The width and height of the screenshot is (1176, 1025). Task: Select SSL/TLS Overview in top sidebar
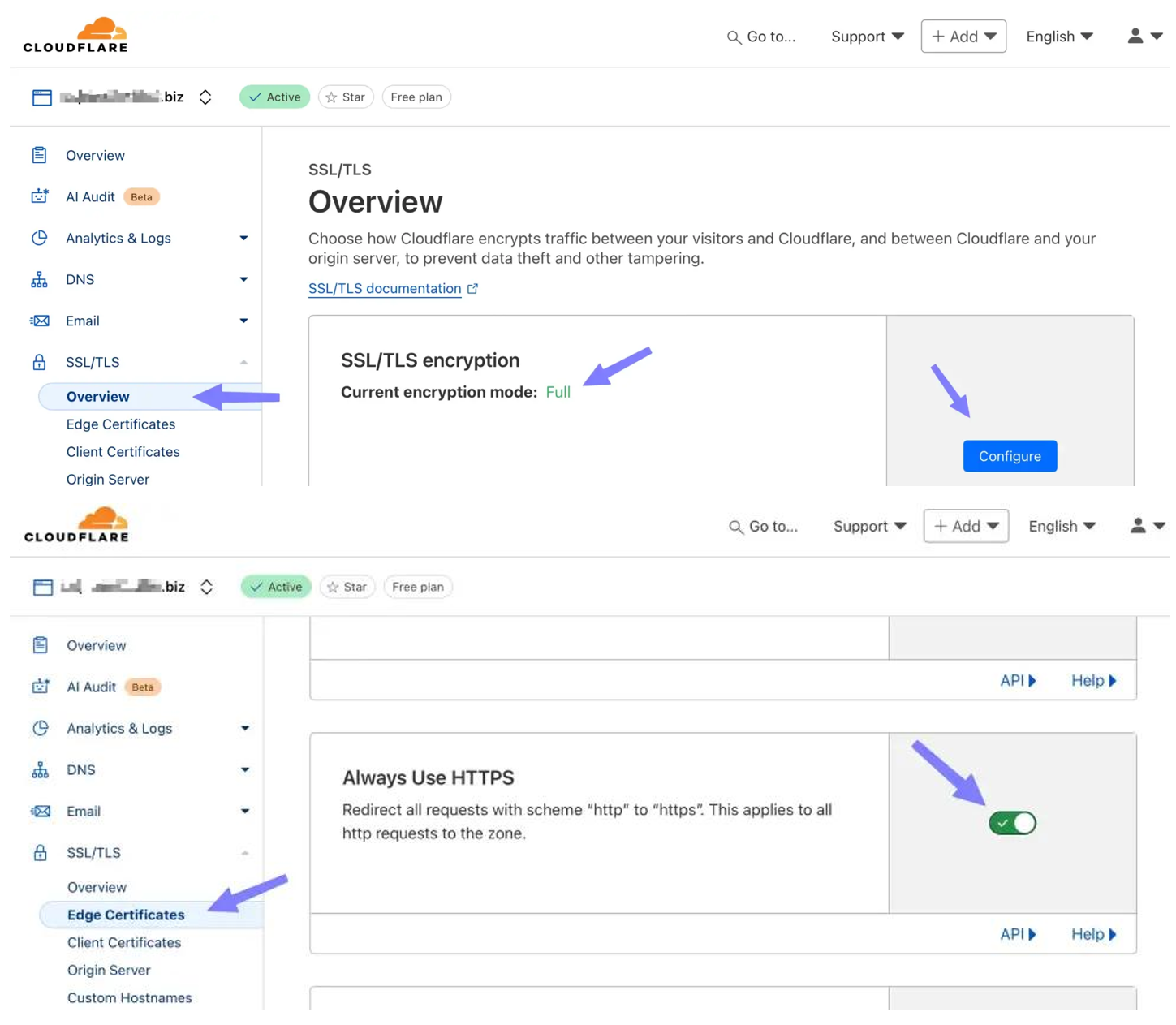point(150,397)
